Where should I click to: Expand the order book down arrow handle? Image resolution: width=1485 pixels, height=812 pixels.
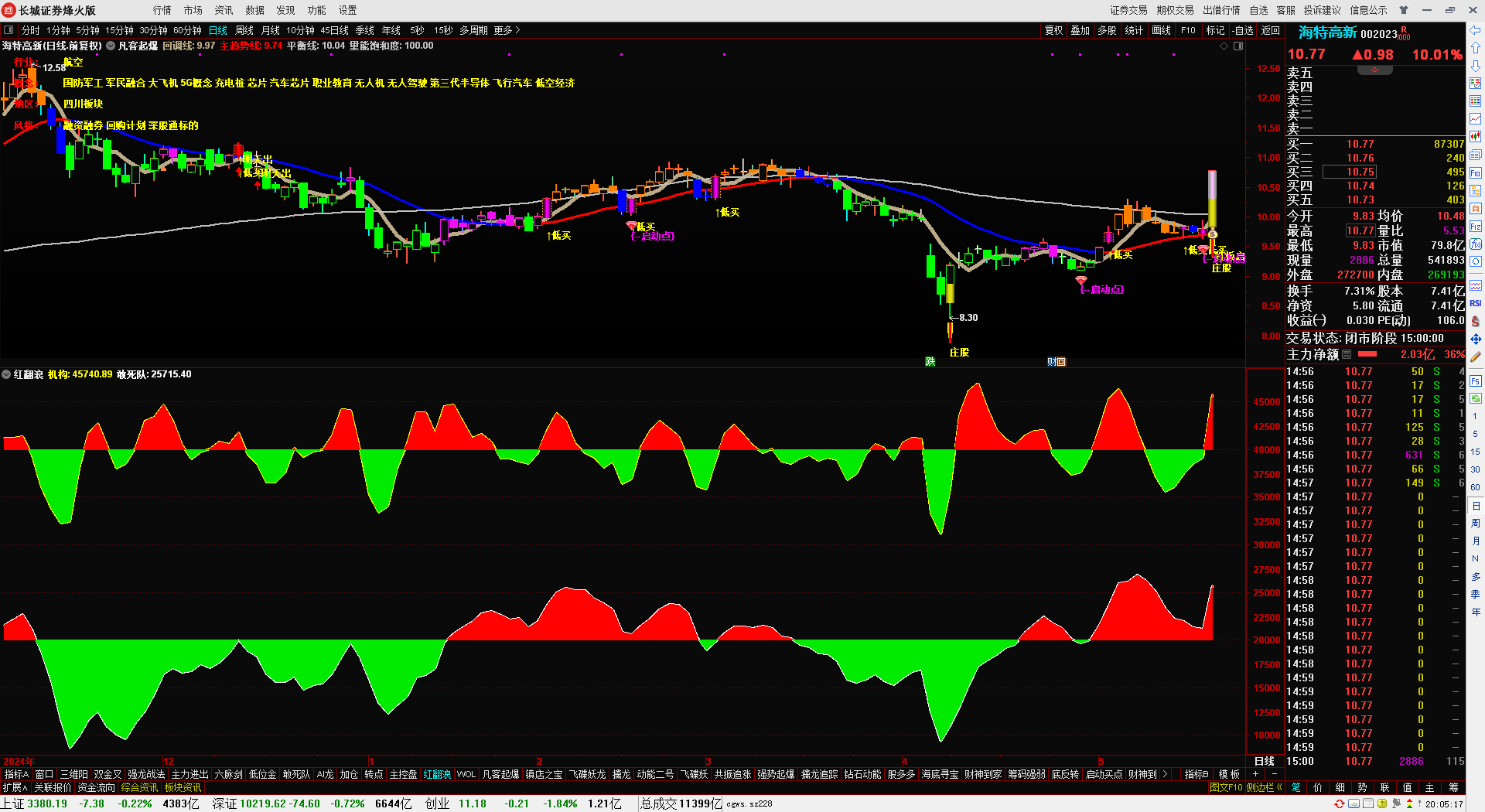point(1374,70)
